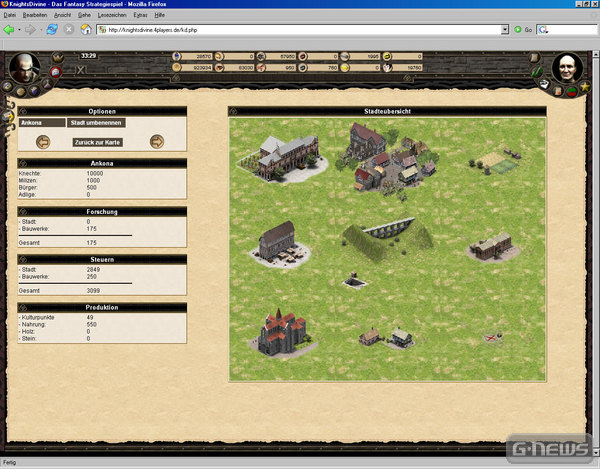Open the Ansicht menu
This screenshot has width=600, height=469.
[x=63, y=16]
